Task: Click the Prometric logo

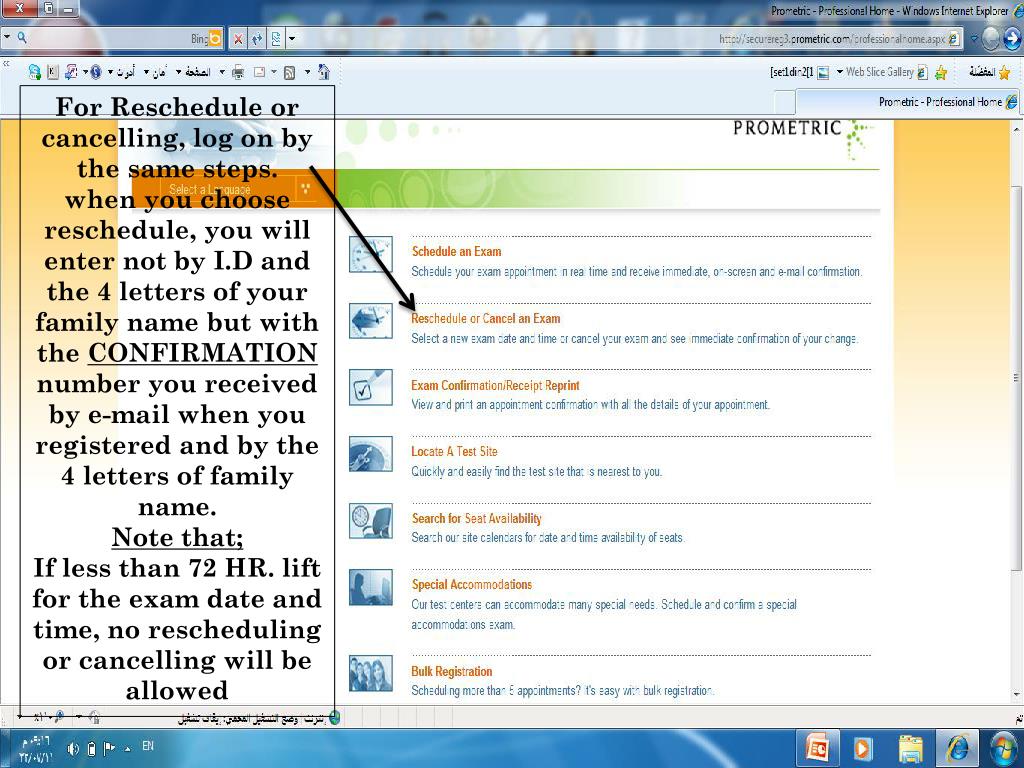Action: pyautogui.click(x=786, y=129)
